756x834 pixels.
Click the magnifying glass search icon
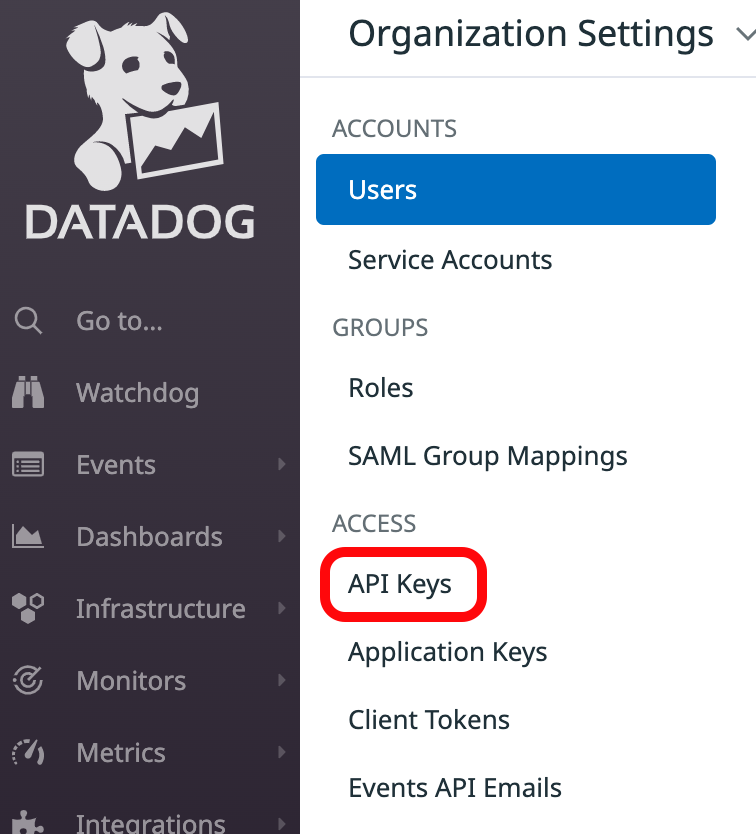coord(28,321)
